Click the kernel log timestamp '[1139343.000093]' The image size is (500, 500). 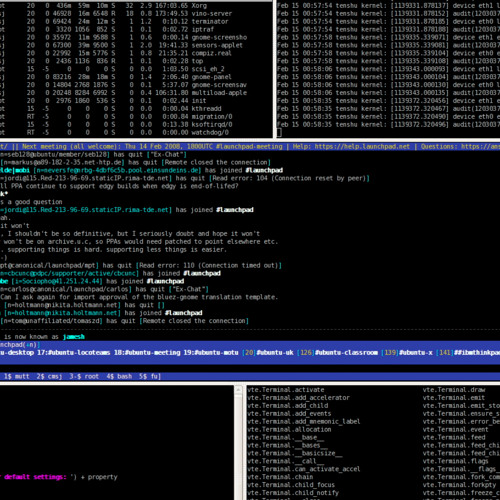pos(419,69)
